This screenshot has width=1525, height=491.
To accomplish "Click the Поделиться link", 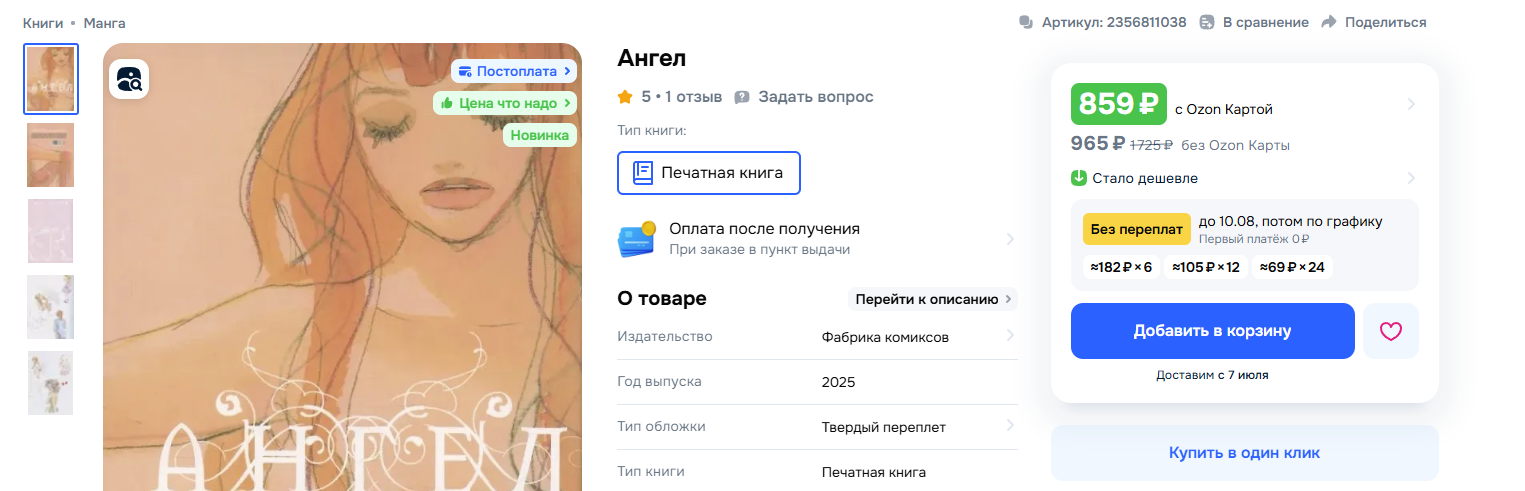I will tap(1385, 22).
